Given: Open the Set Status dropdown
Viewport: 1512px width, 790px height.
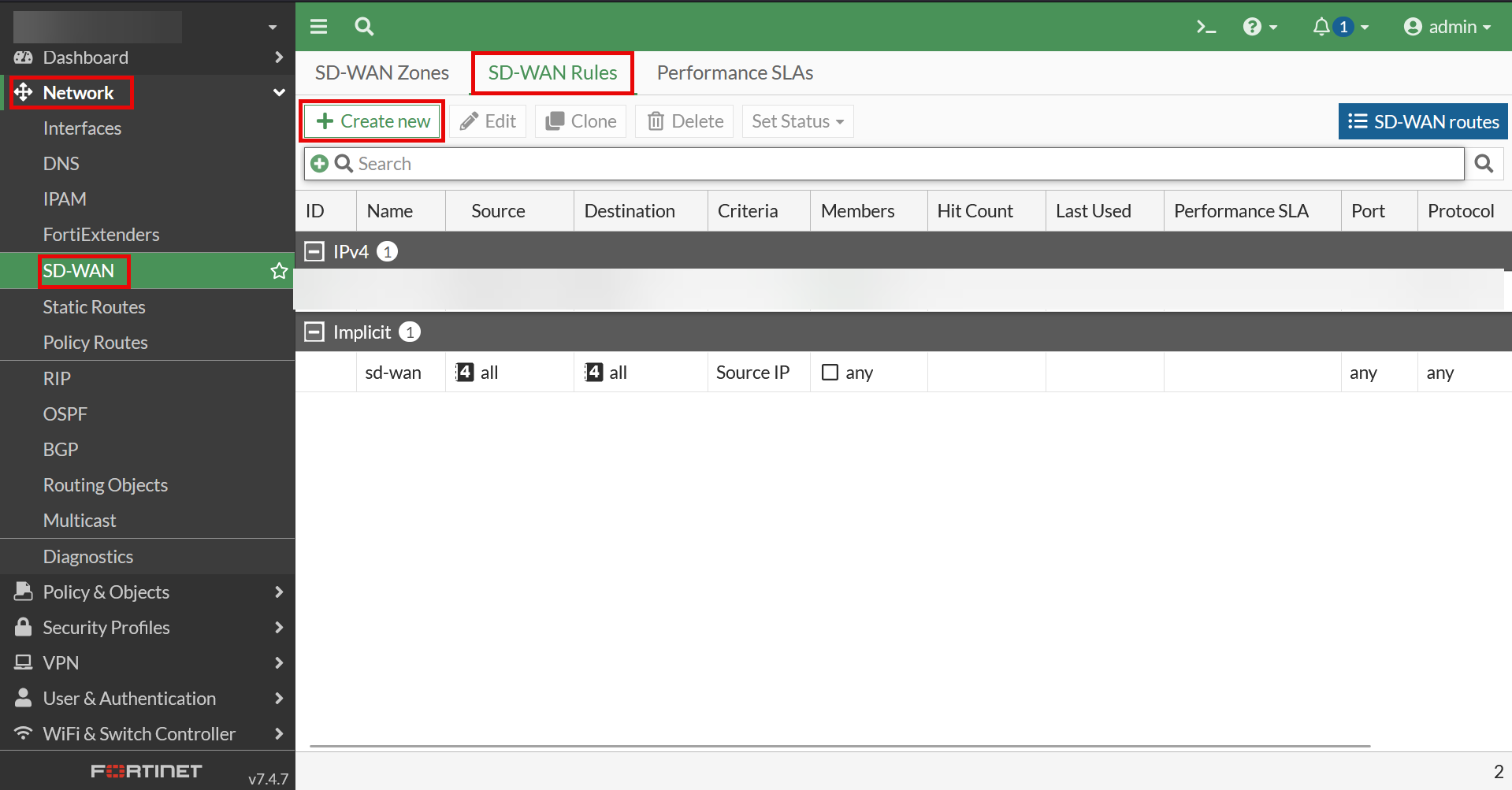Looking at the screenshot, I should click(797, 121).
